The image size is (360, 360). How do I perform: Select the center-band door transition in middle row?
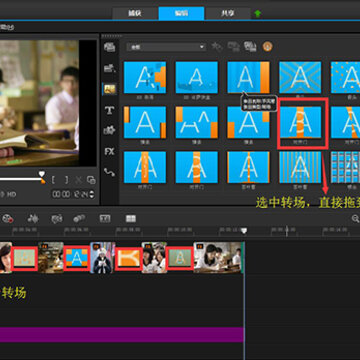coord(300,122)
